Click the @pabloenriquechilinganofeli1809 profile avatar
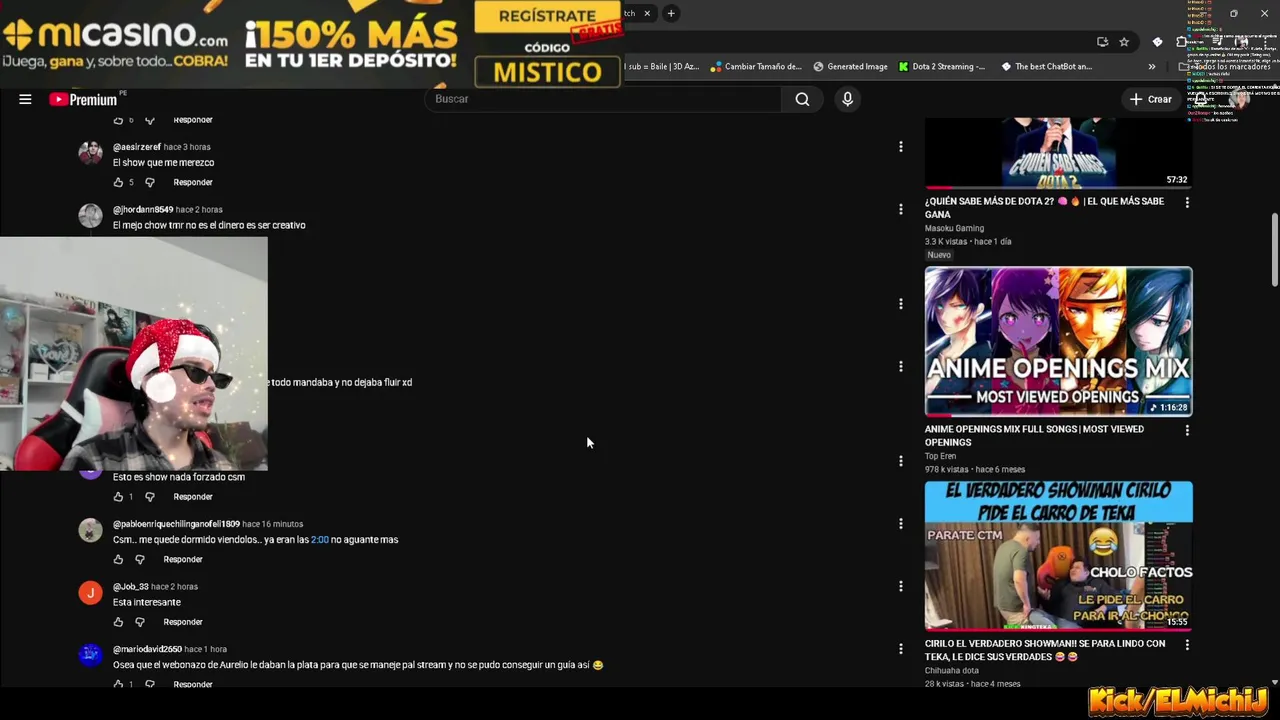The image size is (1280, 720). [x=91, y=530]
